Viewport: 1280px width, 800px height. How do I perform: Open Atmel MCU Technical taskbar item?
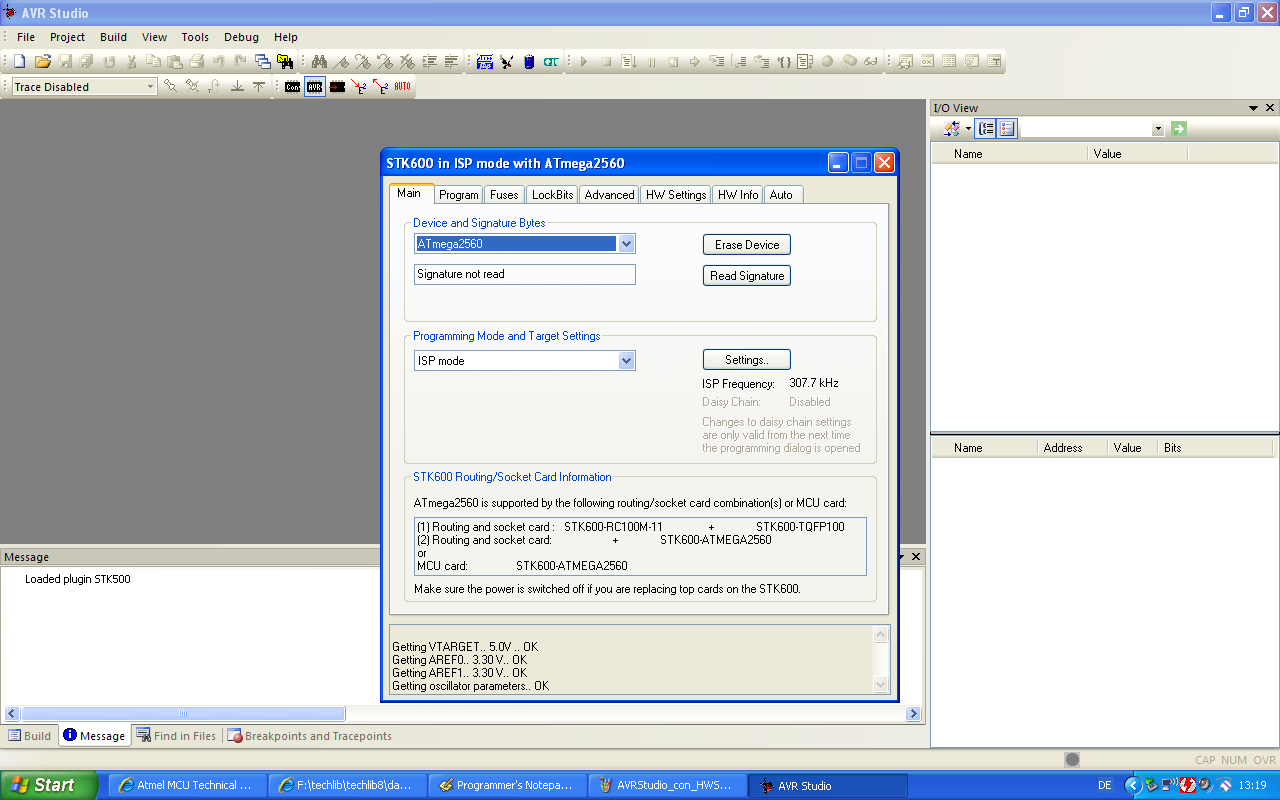pos(187,785)
